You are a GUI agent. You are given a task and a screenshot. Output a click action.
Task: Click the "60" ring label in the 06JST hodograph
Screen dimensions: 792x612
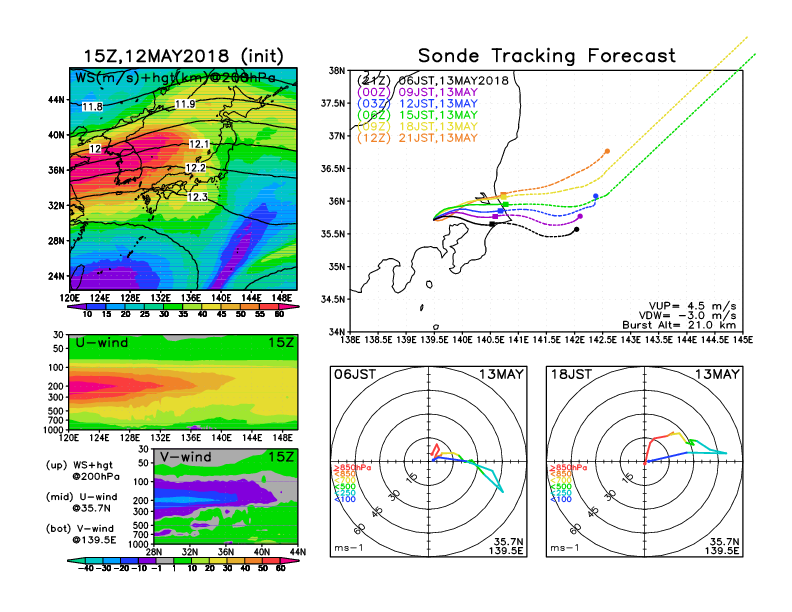pos(359,529)
